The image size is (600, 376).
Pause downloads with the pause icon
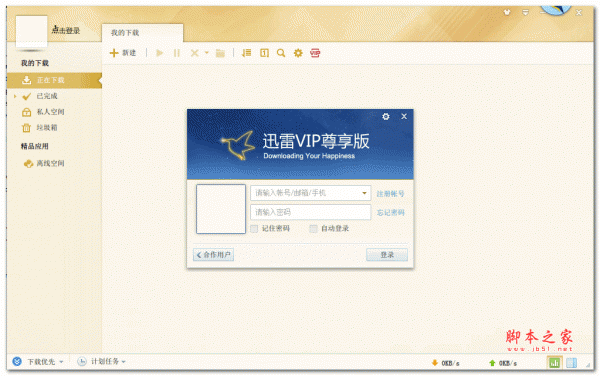pos(176,53)
